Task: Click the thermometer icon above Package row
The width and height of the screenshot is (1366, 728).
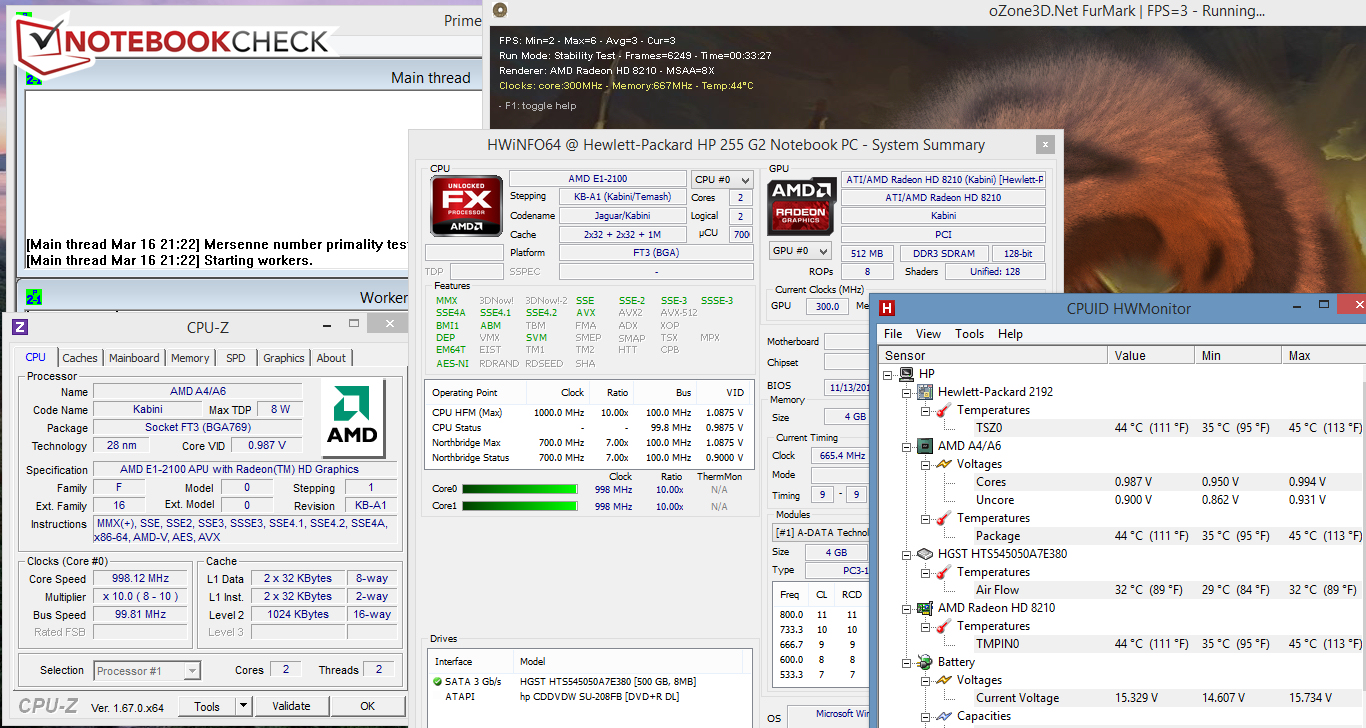Action: click(x=944, y=518)
